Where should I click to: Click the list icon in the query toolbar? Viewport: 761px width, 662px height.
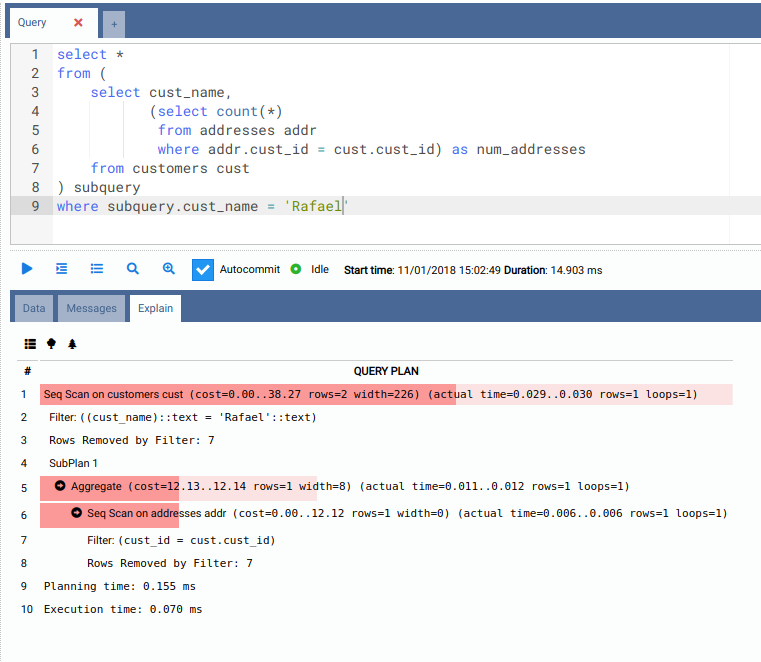click(97, 269)
